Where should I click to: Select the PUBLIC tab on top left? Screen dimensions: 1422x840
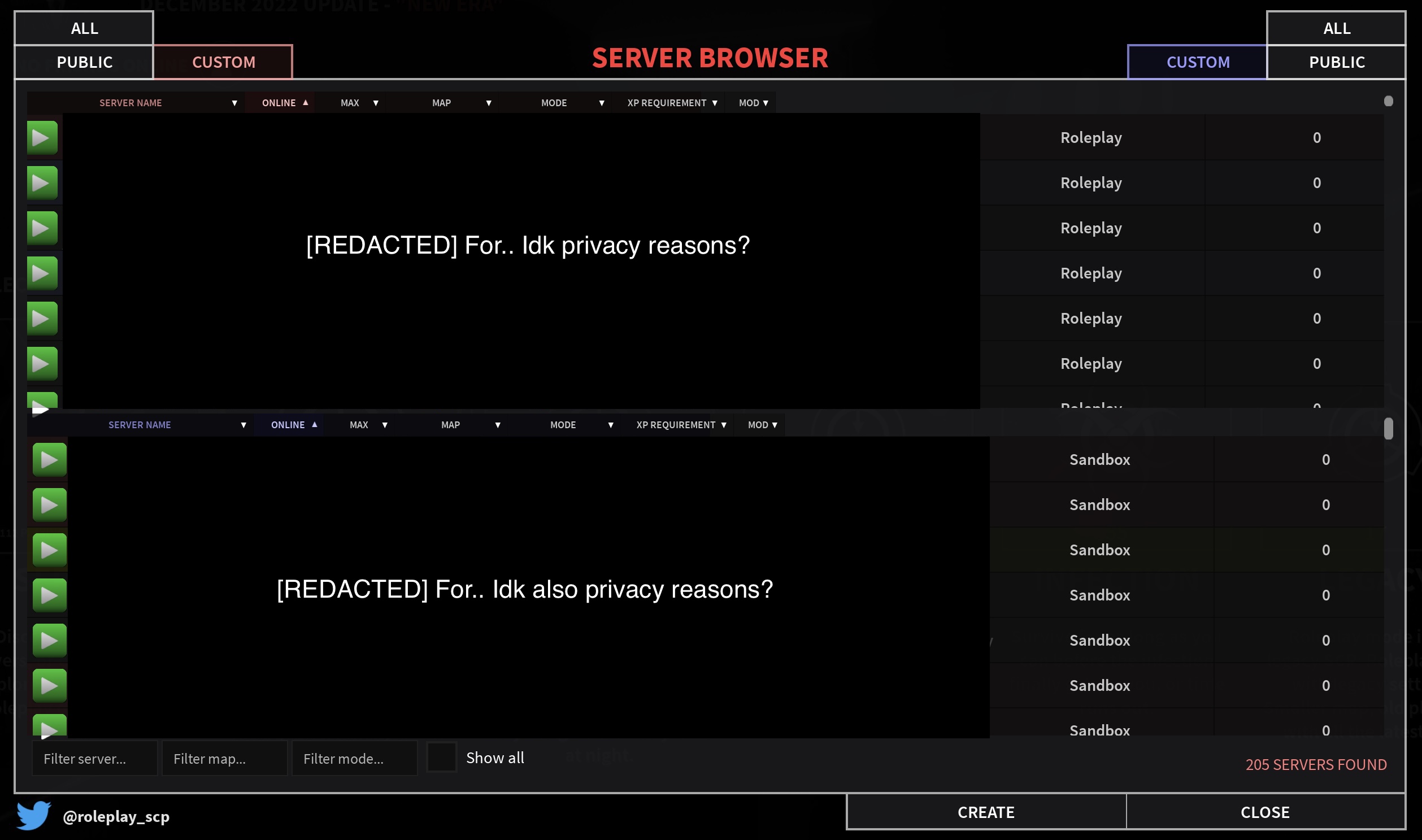[85, 62]
